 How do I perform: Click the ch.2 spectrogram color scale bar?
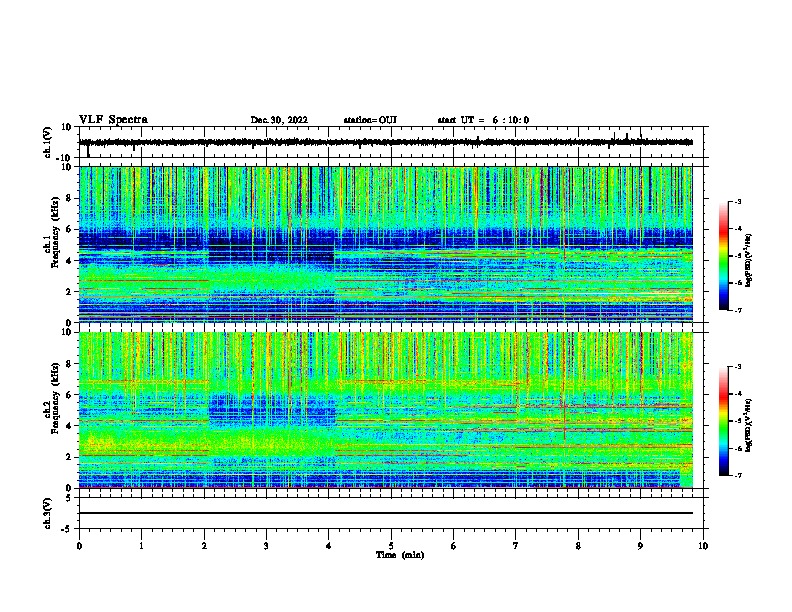[x=724, y=421]
